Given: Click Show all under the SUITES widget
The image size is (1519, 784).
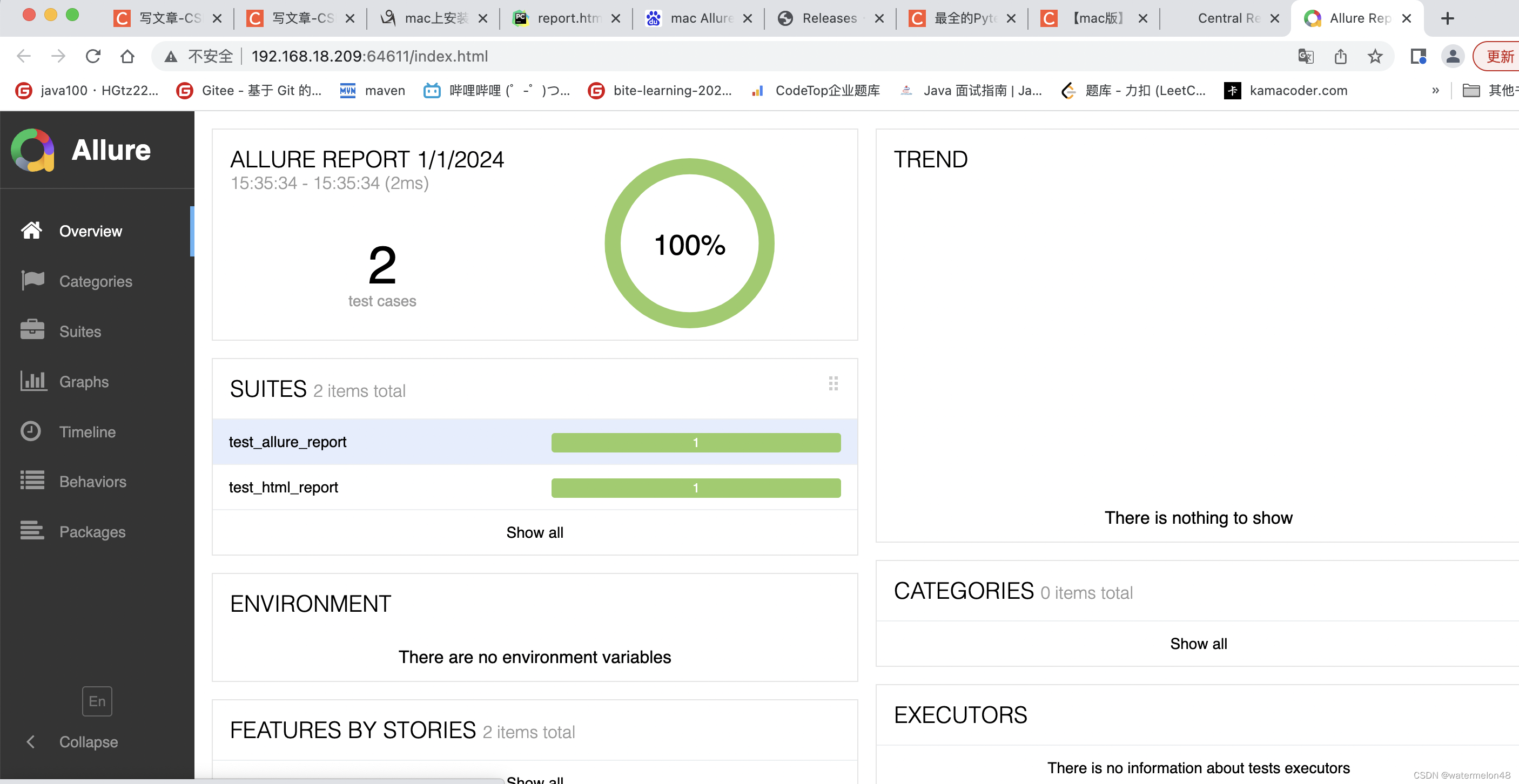Looking at the screenshot, I should coord(534,532).
